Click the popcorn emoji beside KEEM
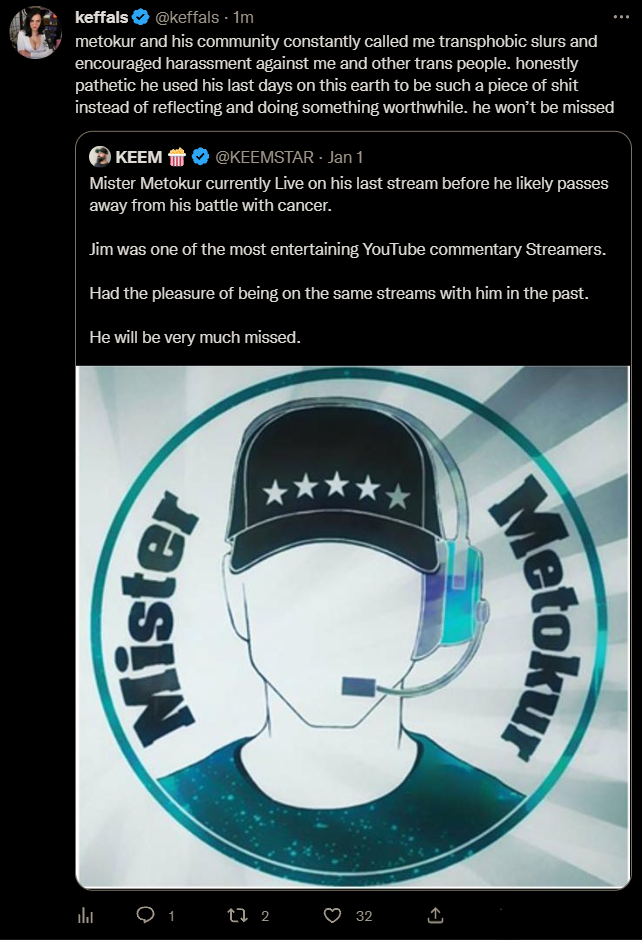Viewport: 642px width, 940px height. click(x=177, y=156)
